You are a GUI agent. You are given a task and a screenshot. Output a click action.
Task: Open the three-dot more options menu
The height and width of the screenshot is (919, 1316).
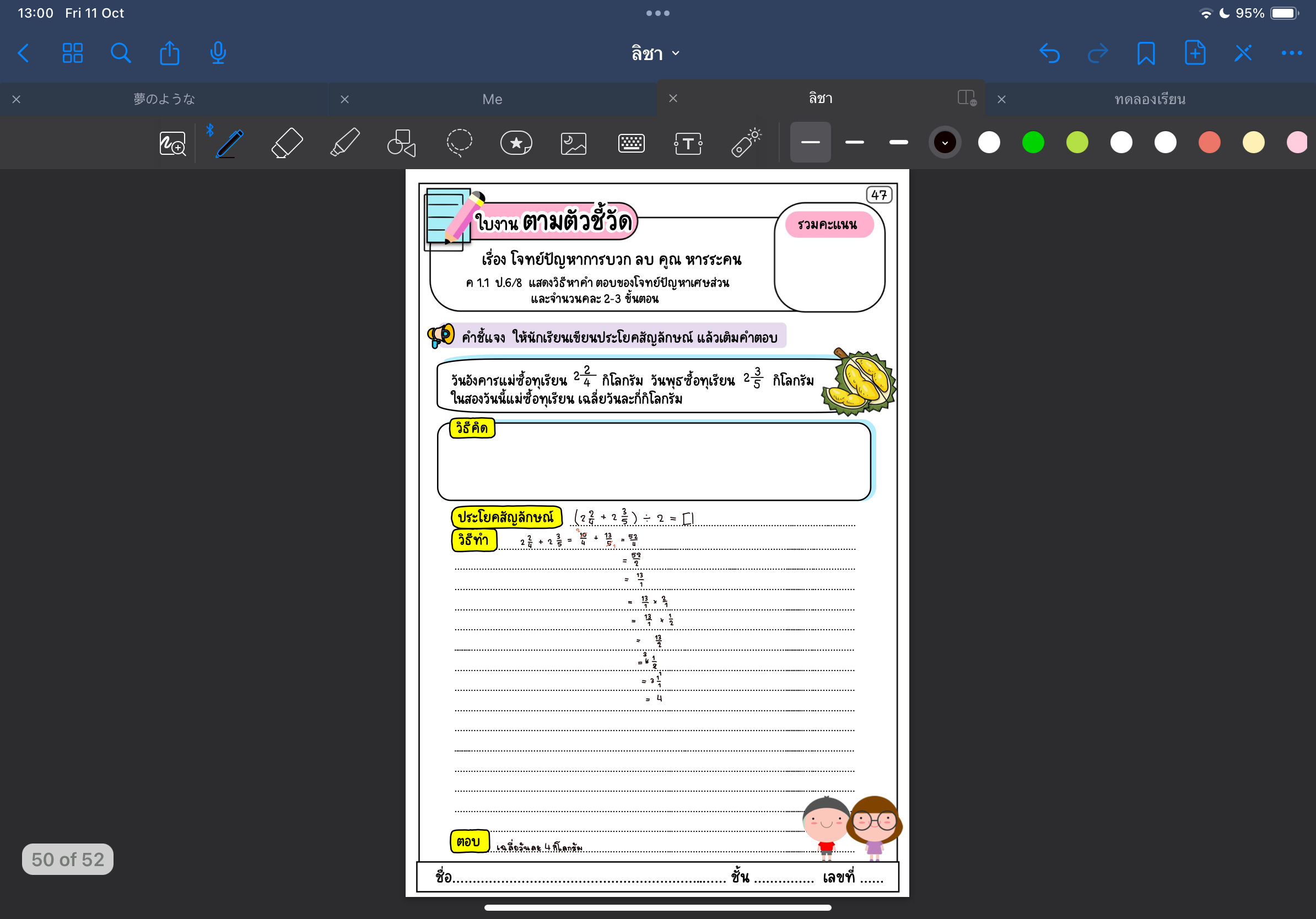(x=1291, y=53)
